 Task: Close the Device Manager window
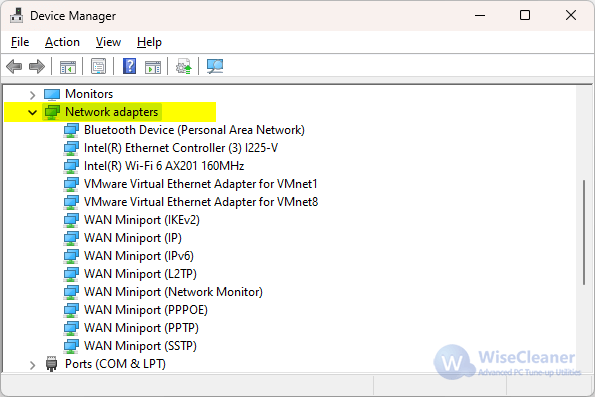coord(571,16)
